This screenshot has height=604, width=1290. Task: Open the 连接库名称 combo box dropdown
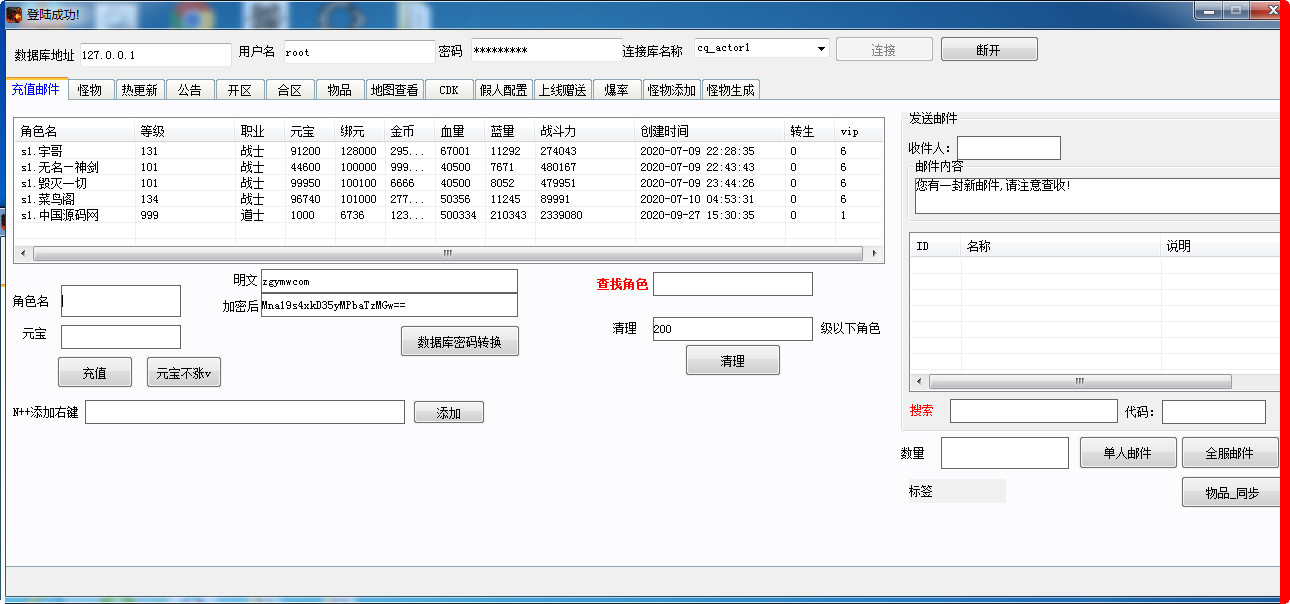pos(821,49)
